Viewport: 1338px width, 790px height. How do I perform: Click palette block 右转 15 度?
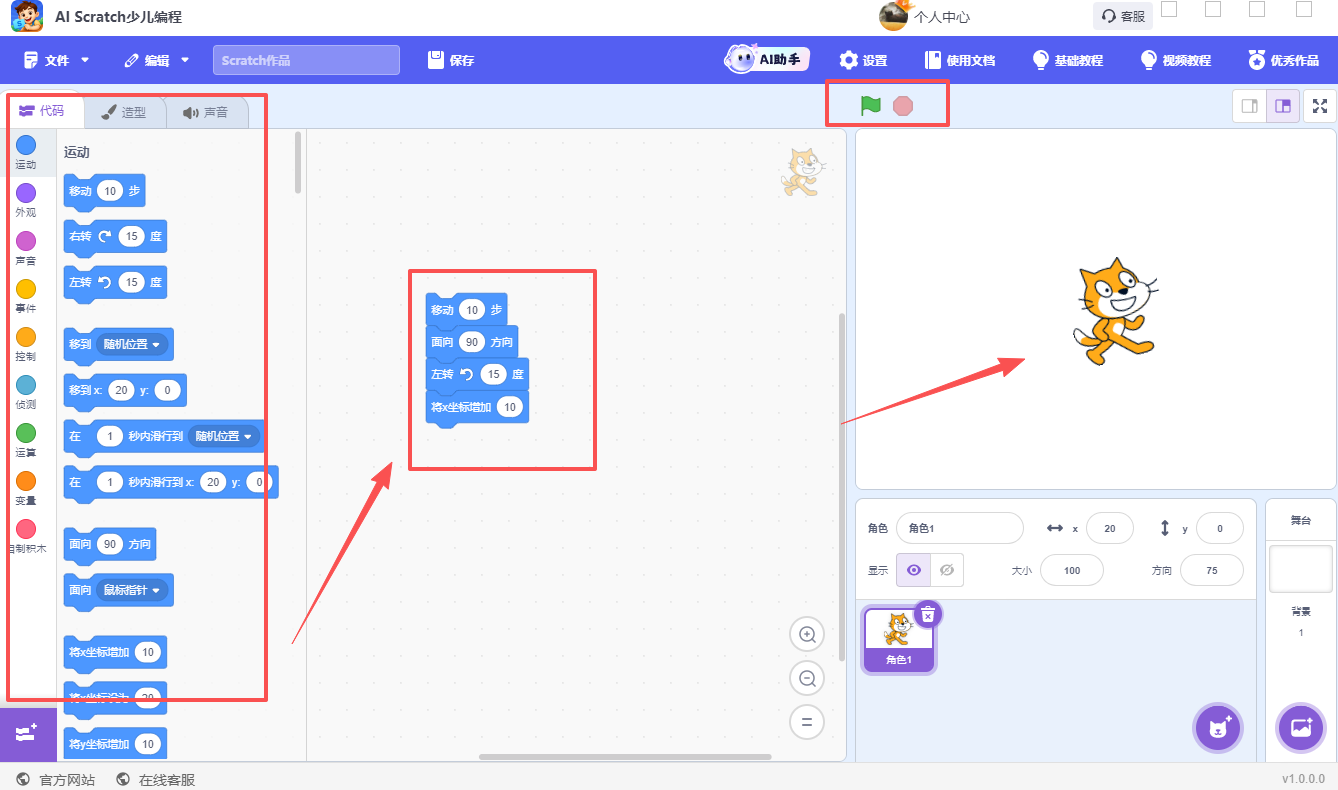(x=115, y=237)
